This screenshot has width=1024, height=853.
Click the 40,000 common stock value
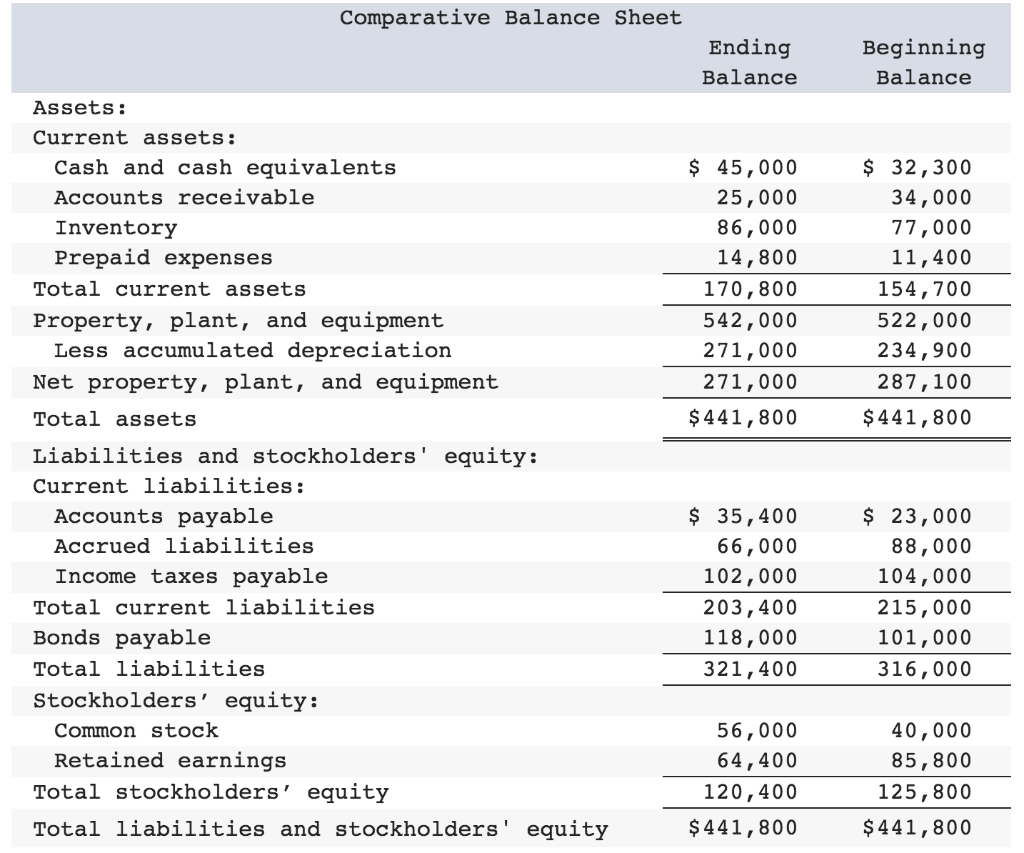[931, 731]
